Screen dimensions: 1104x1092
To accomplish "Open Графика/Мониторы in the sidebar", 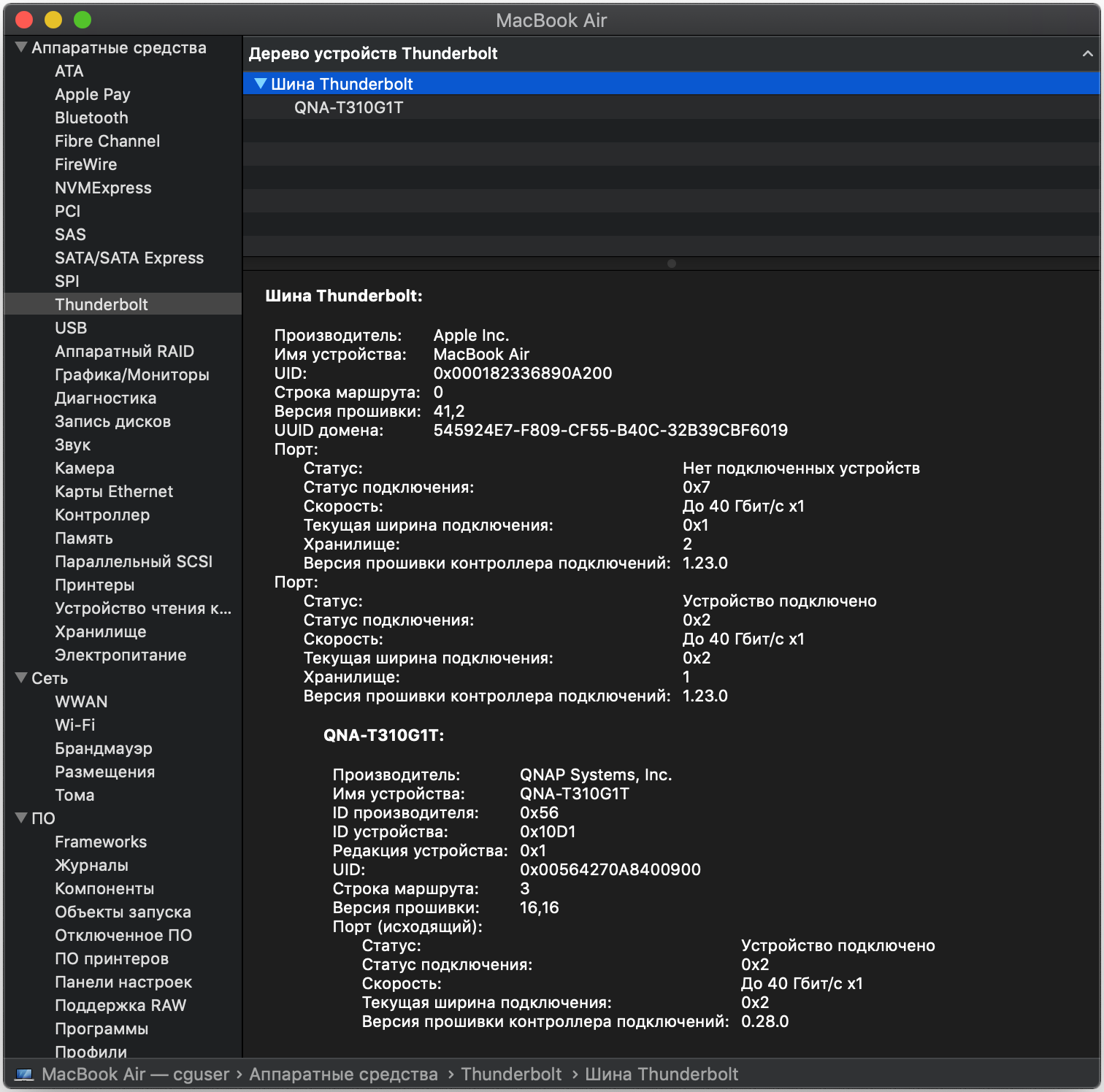I will pyautogui.click(x=131, y=374).
